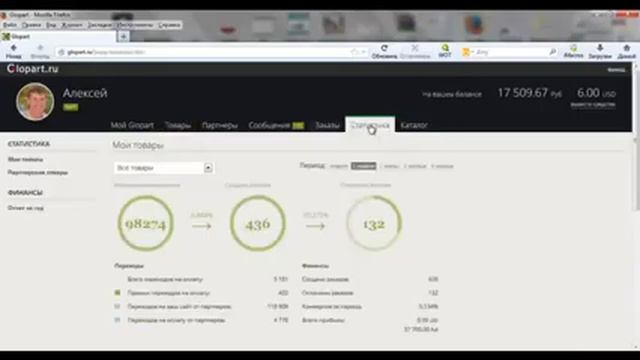Select the Glopart browser tab
Image resolution: width=640 pixels, height=360 pixels.
coord(58,36)
